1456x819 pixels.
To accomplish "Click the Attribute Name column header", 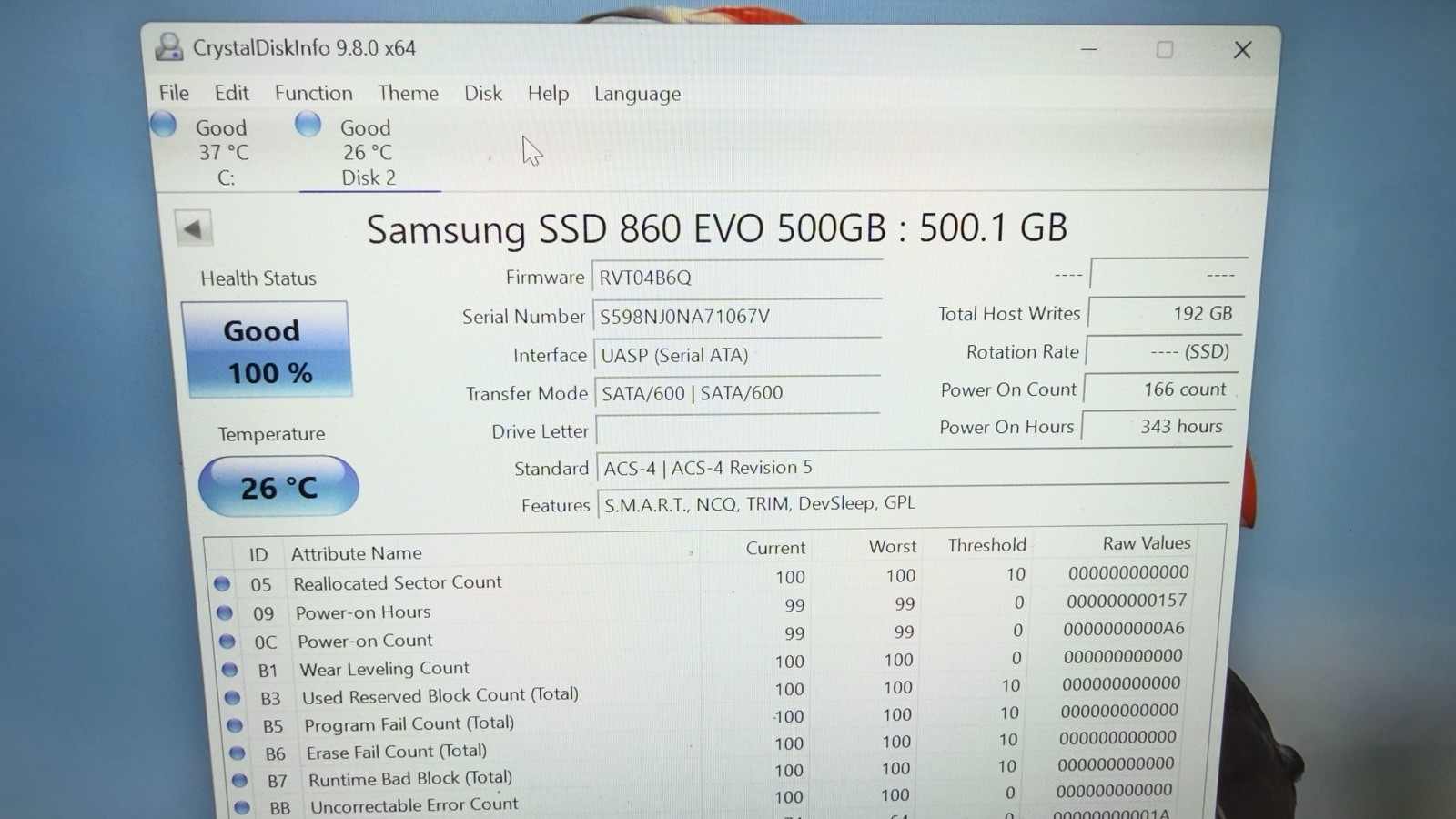I will point(356,553).
